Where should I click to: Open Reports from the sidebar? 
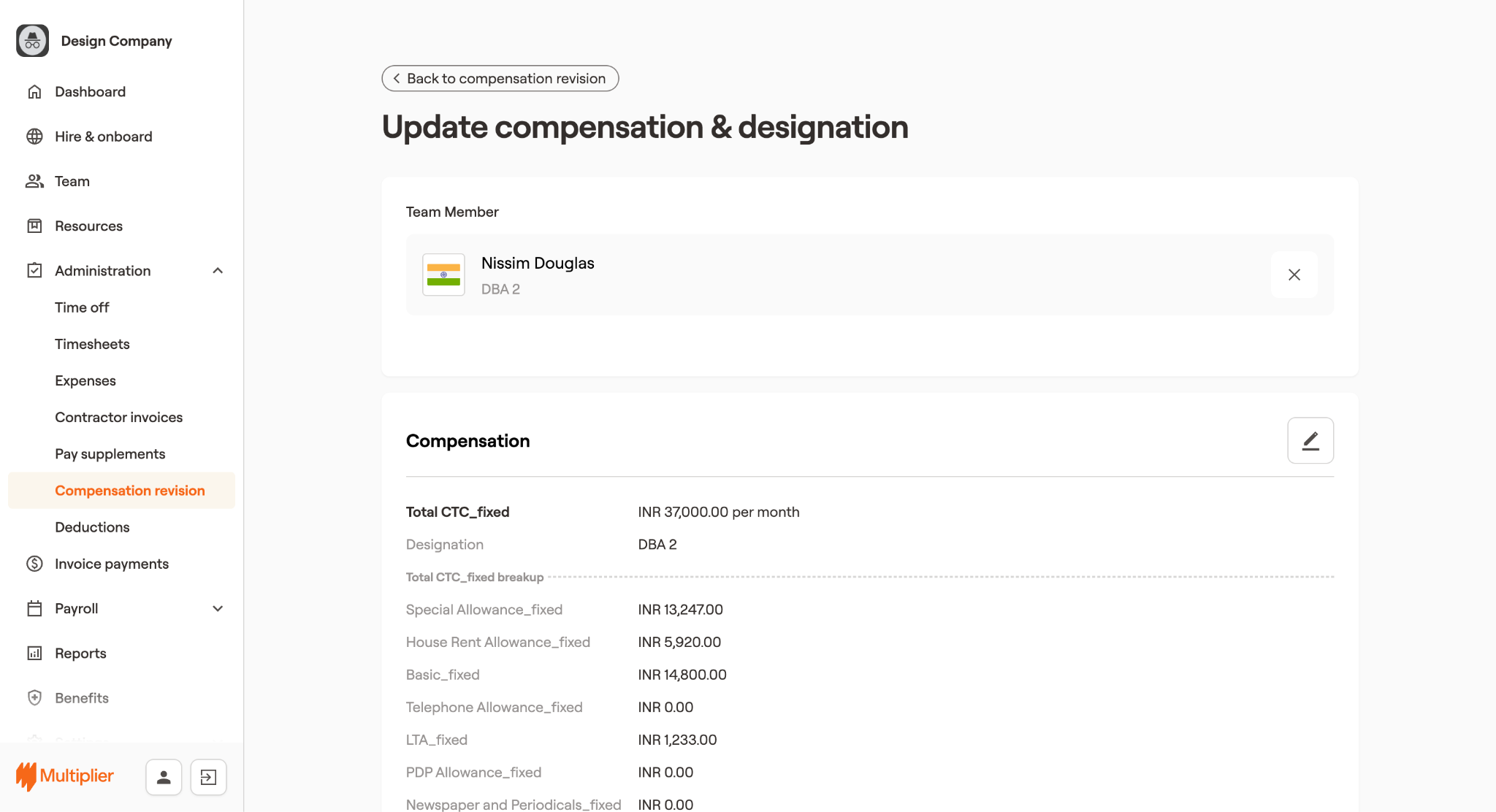pos(80,653)
